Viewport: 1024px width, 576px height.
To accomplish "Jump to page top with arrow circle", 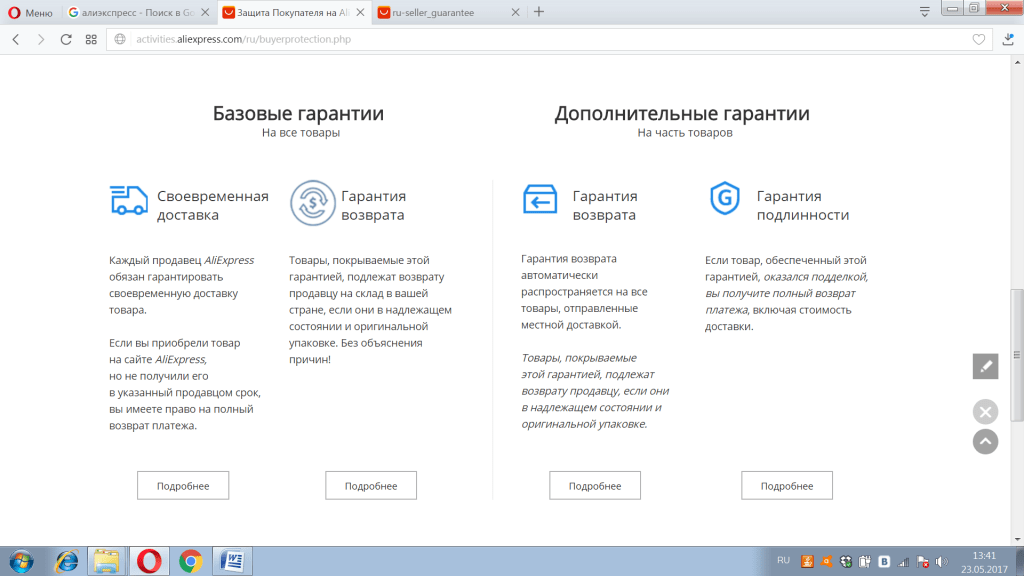I will click(985, 441).
